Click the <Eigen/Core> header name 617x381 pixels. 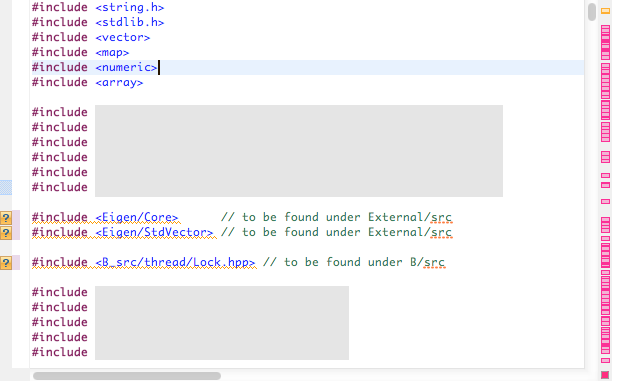[x=137, y=217]
